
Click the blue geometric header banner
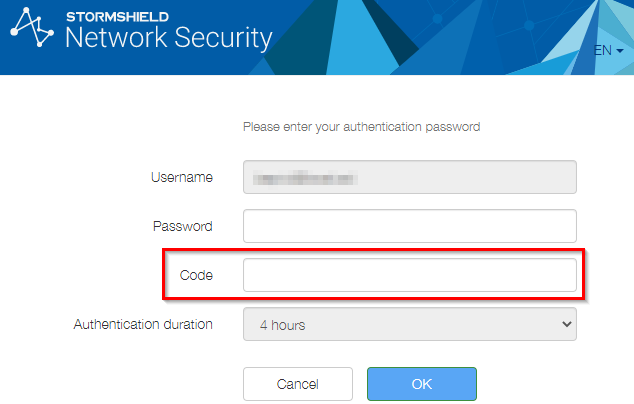450,37
